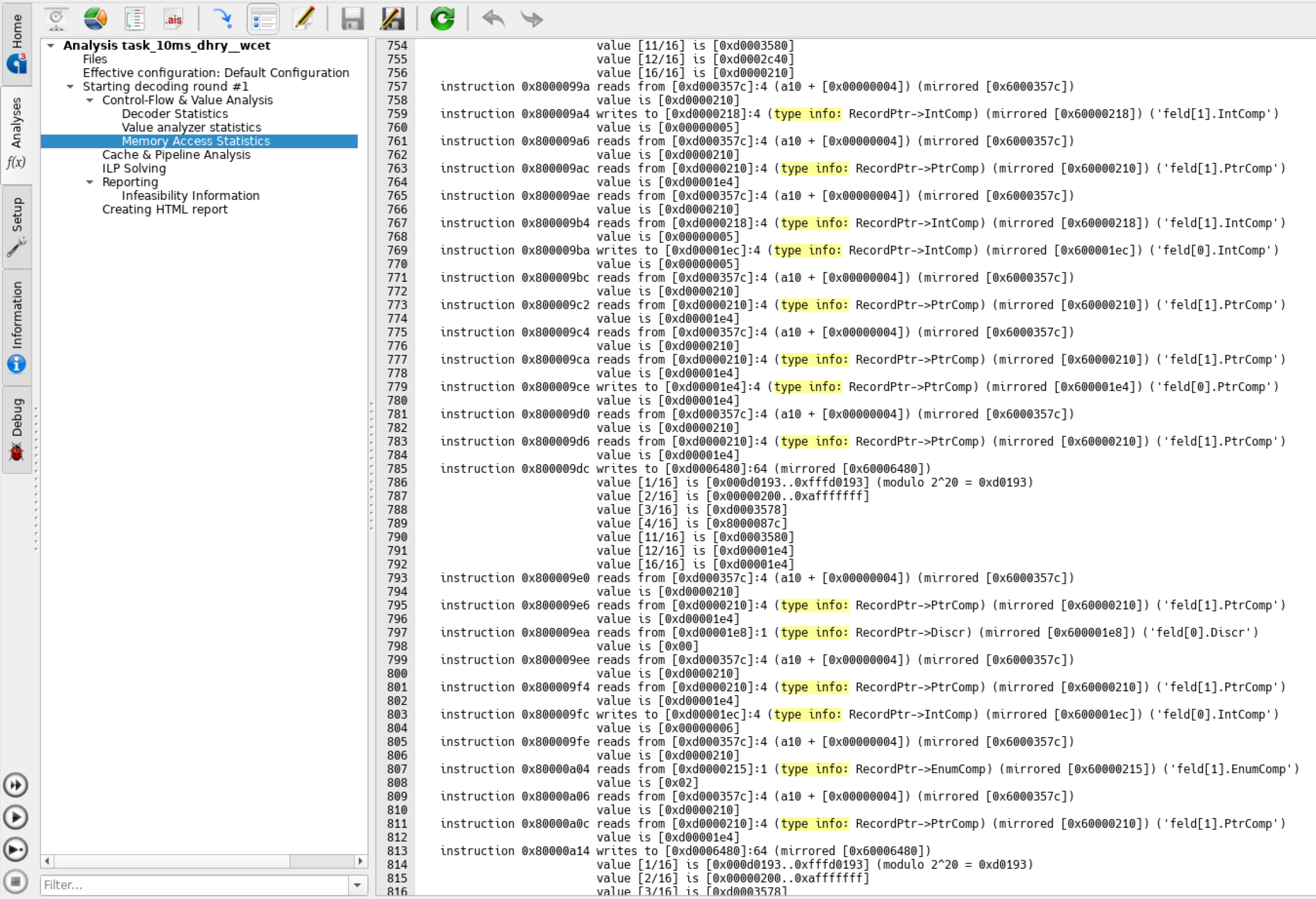This screenshot has height=899, width=1316.
Task: Expand the Reporting section in tree
Action: 88,182
